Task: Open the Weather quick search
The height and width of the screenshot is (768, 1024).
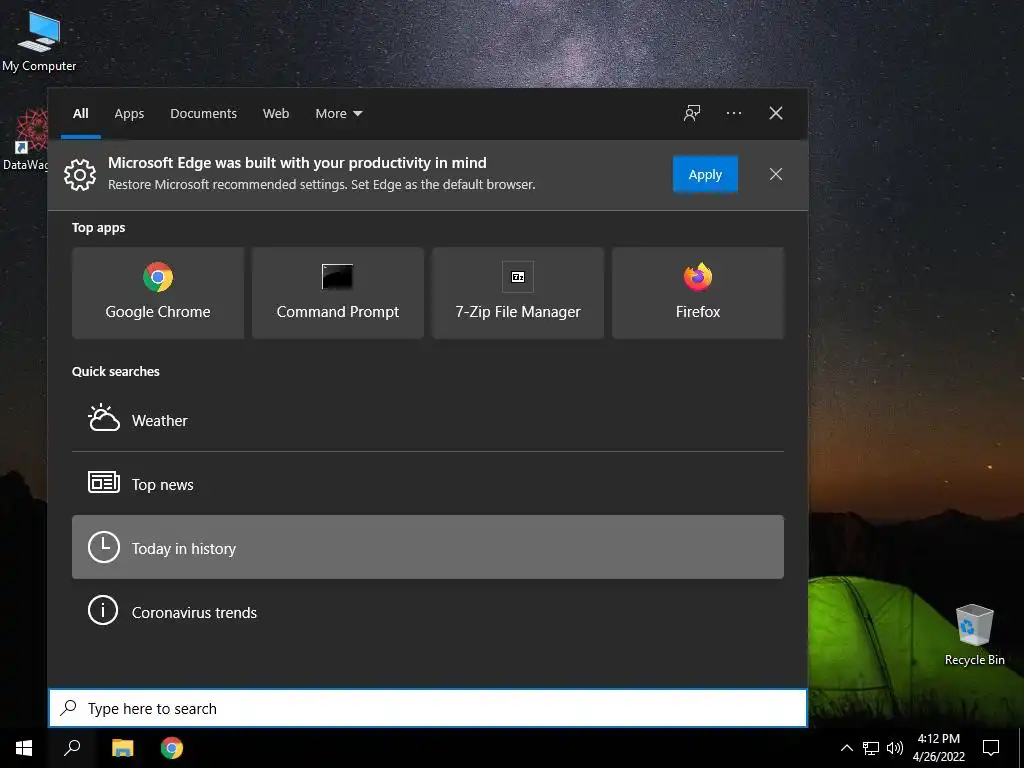Action: (428, 420)
